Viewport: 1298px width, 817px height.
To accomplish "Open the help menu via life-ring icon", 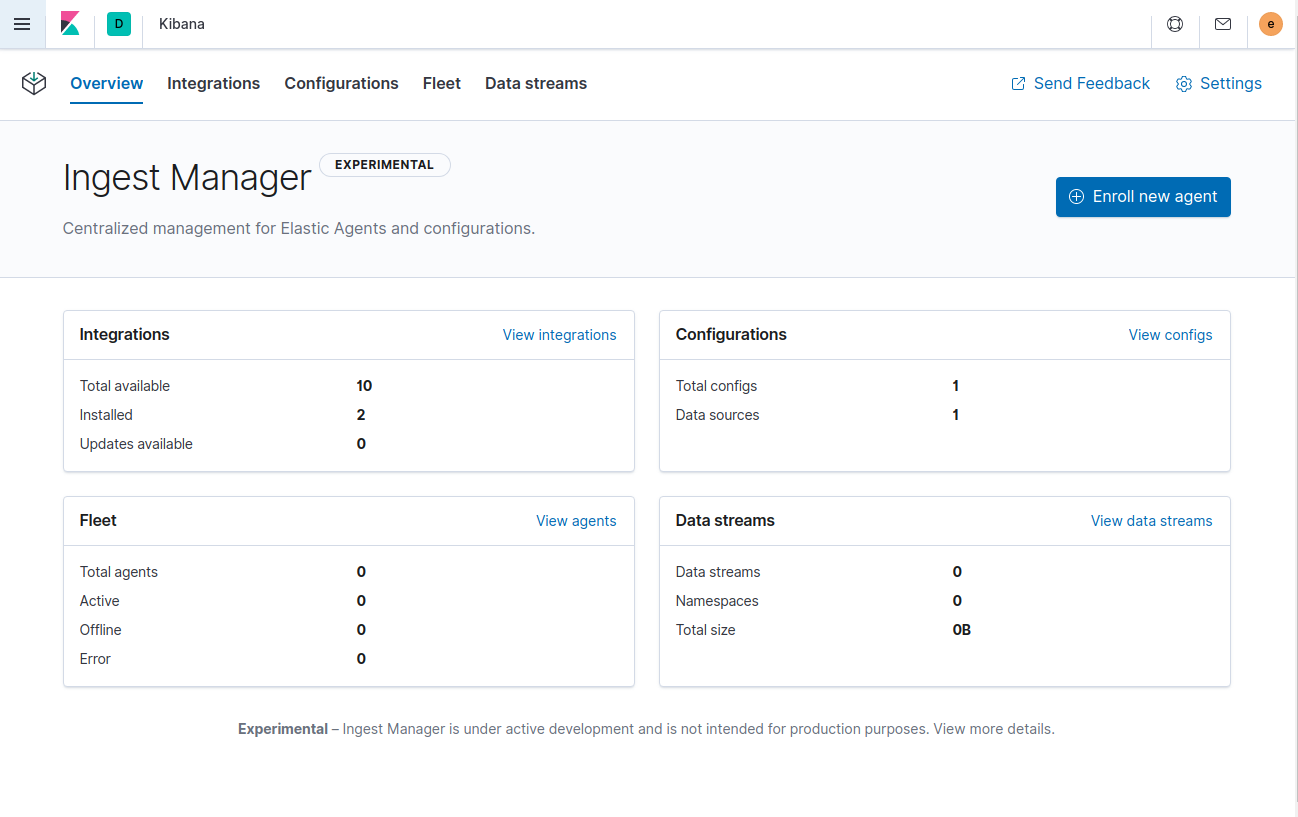I will click(1174, 23).
